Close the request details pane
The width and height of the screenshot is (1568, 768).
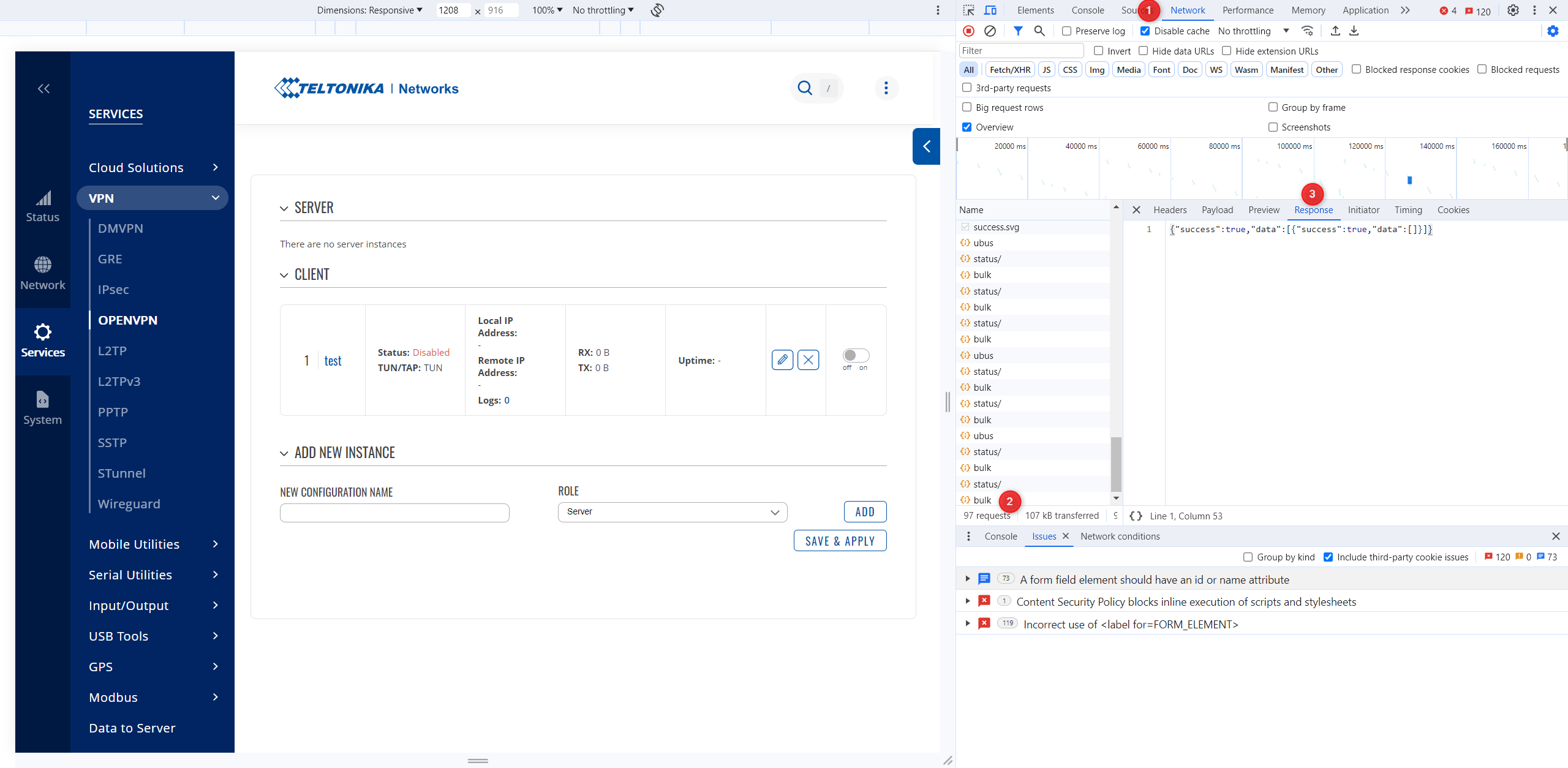coord(1136,210)
